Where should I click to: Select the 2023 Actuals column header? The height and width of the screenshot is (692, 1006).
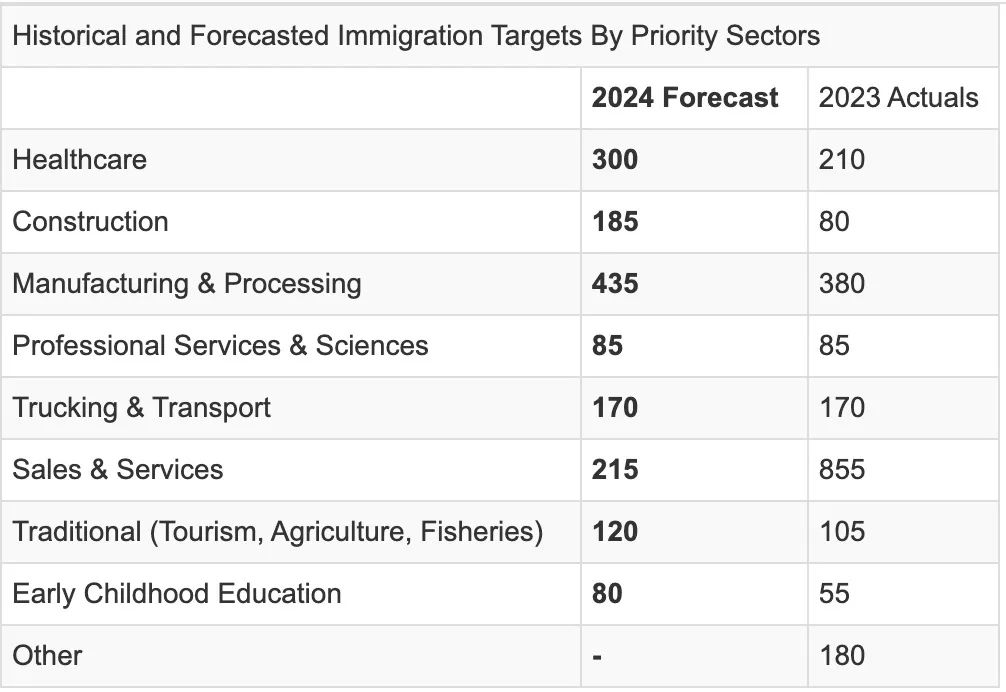coord(898,97)
